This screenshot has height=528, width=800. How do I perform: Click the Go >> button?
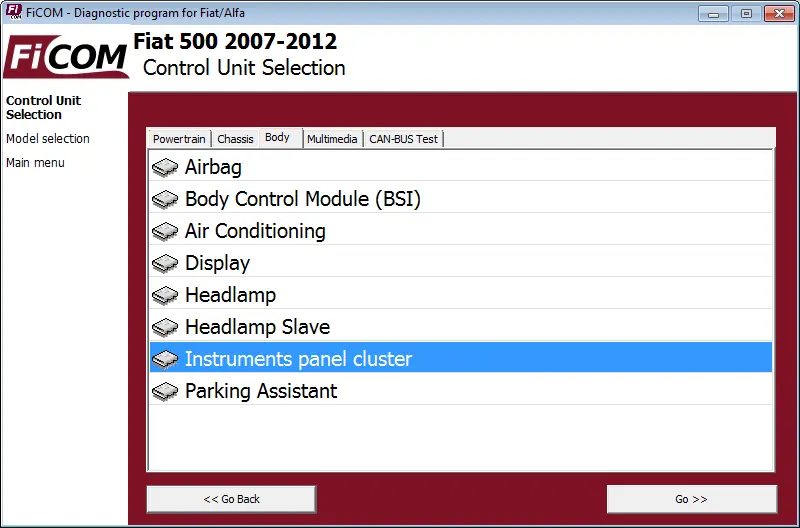(692, 499)
